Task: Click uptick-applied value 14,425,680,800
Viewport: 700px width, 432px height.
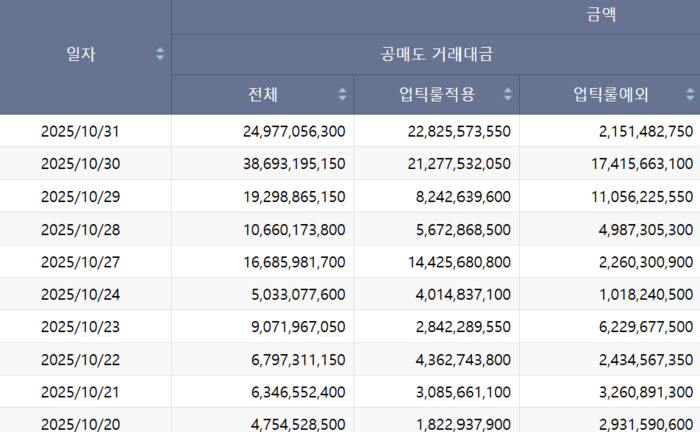Action: point(459,262)
